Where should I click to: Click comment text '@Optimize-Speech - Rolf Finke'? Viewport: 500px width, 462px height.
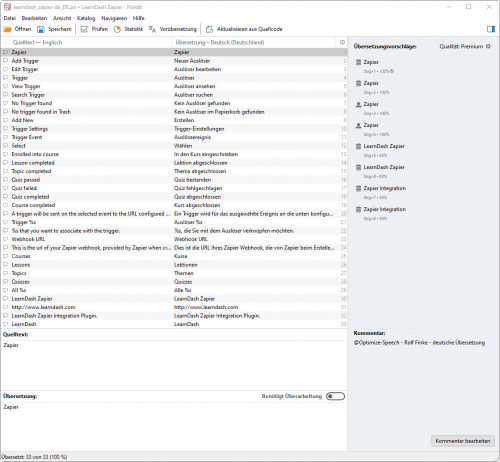pyautogui.click(x=391, y=342)
